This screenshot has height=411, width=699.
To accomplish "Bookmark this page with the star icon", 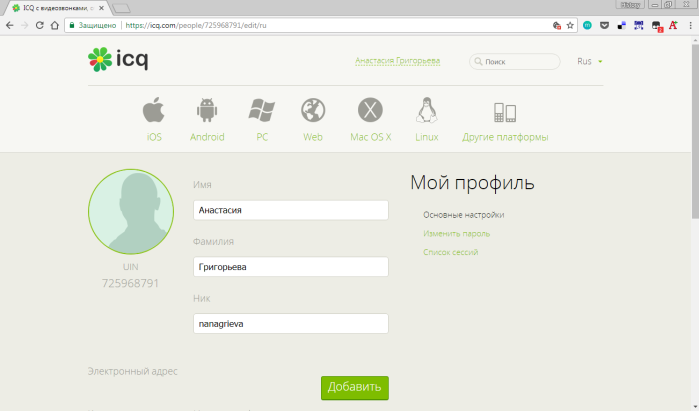I will tap(570, 25).
